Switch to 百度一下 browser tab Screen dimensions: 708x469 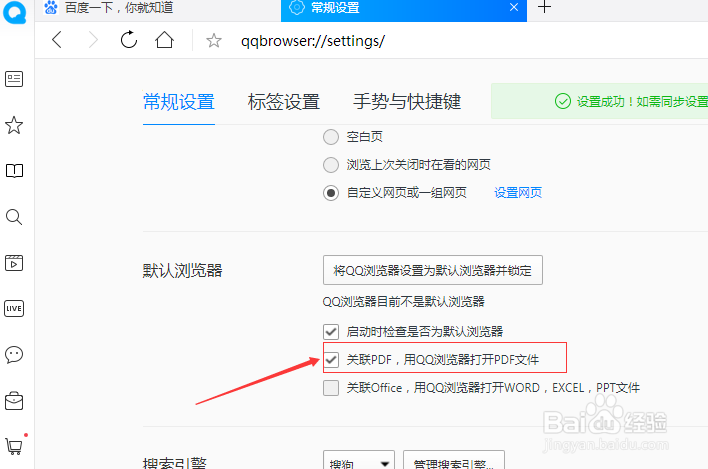[158, 9]
